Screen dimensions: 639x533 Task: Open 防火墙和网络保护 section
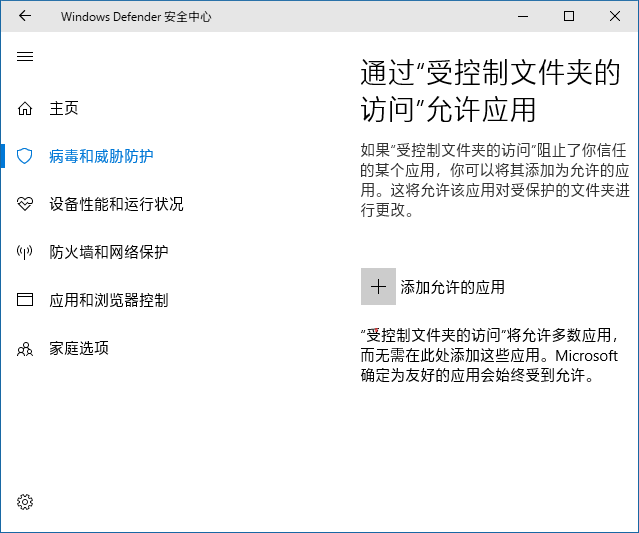[x=109, y=252]
